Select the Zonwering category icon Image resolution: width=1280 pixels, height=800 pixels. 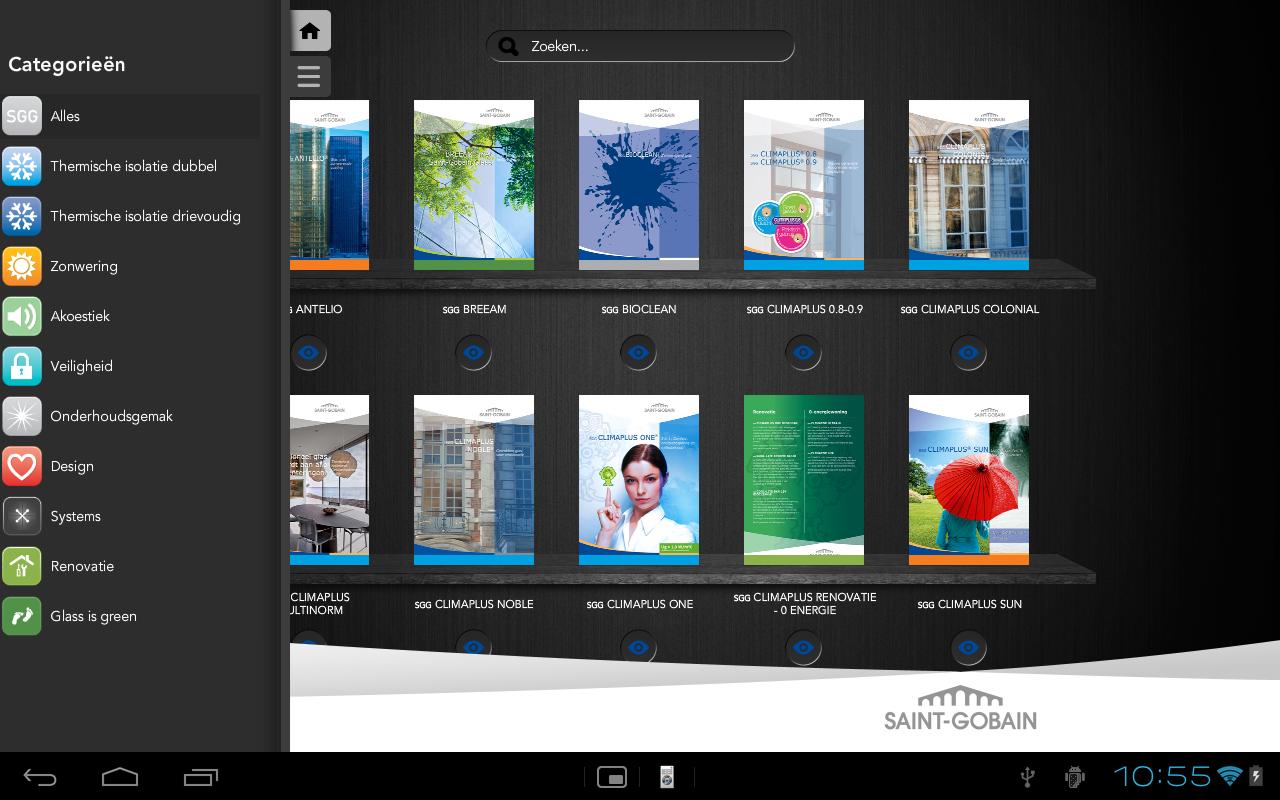(x=22, y=266)
